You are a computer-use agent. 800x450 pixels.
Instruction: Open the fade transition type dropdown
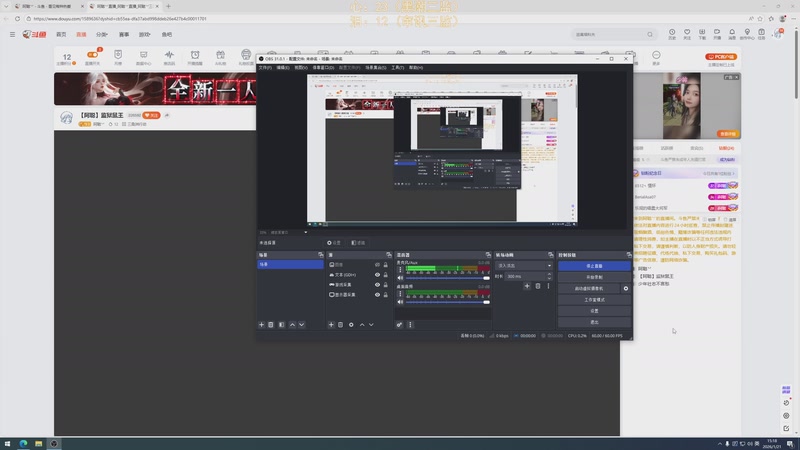click(524, 266)
